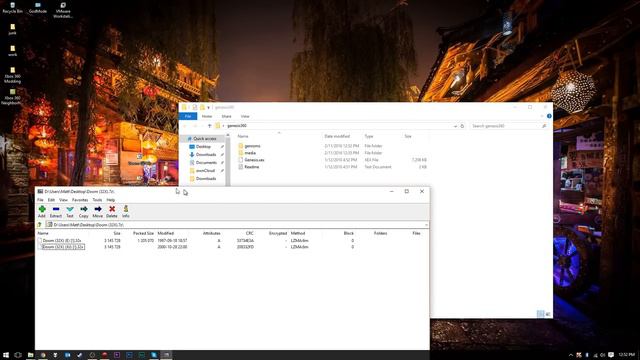Image resolution: width=640 pixels, height=360 pixels.
Task: Open the VMware Workstation desktop icon
Action: (x=63, y=10)
